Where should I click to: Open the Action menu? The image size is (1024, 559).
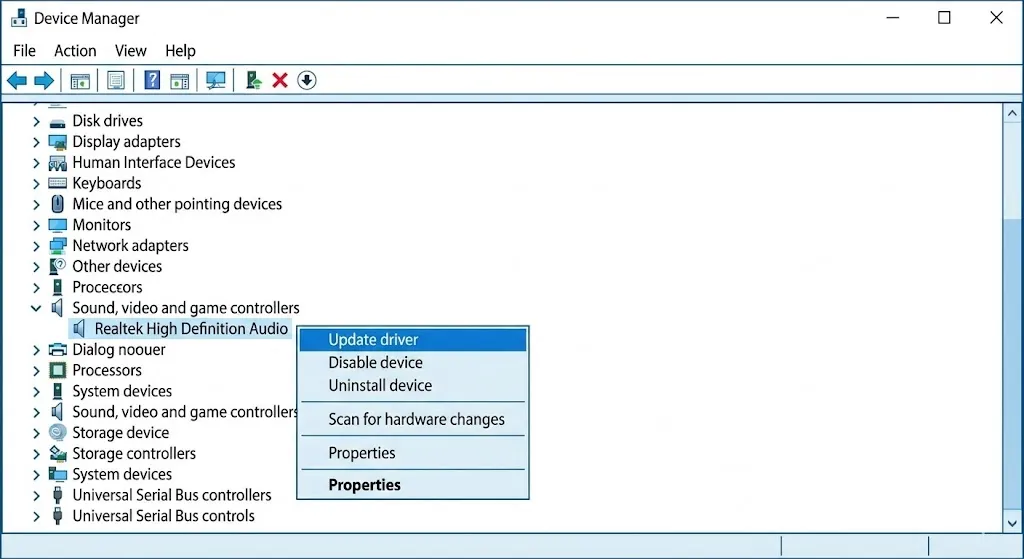tap(75, 51)
